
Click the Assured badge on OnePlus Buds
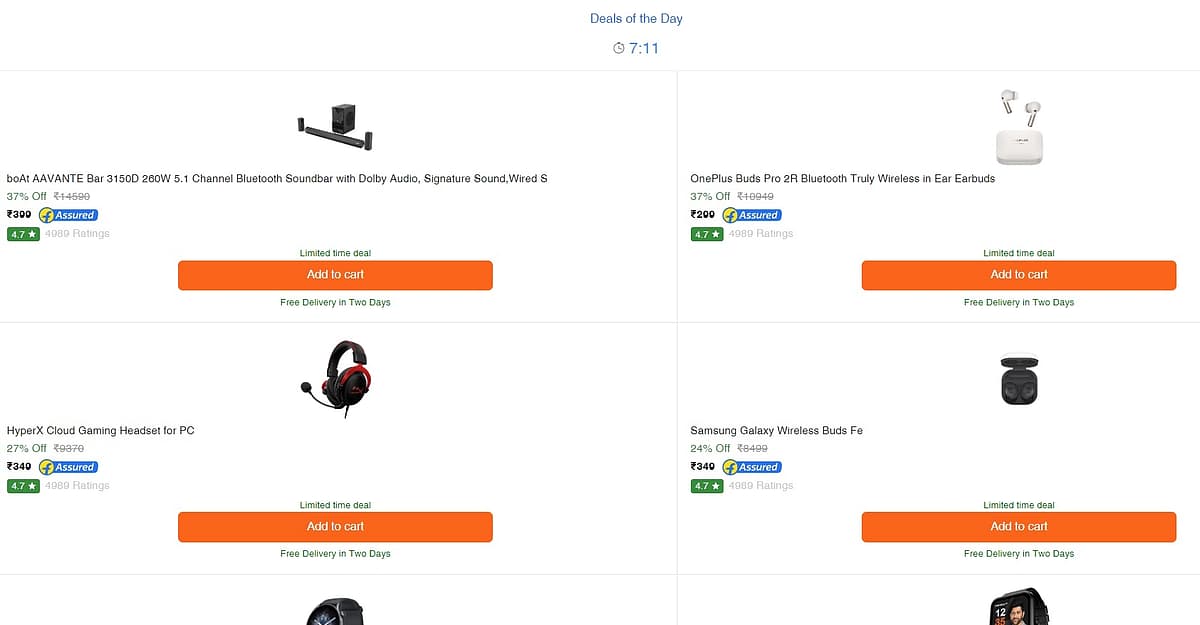tap(752, 215)
